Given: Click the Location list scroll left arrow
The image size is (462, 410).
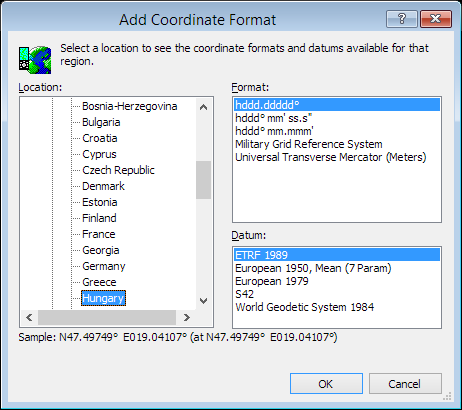Looking at the screenshot, I should click(x=29, y=318).
